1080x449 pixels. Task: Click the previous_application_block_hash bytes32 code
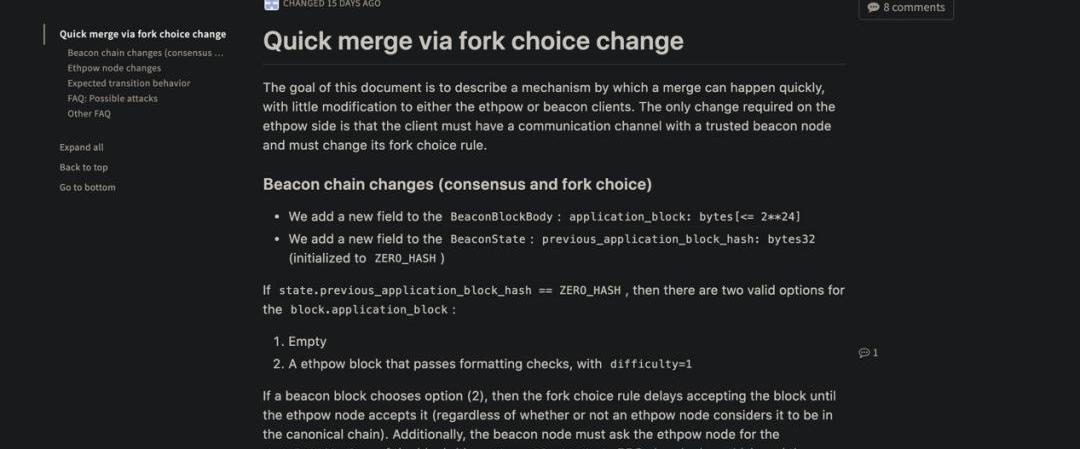(681, 239)
